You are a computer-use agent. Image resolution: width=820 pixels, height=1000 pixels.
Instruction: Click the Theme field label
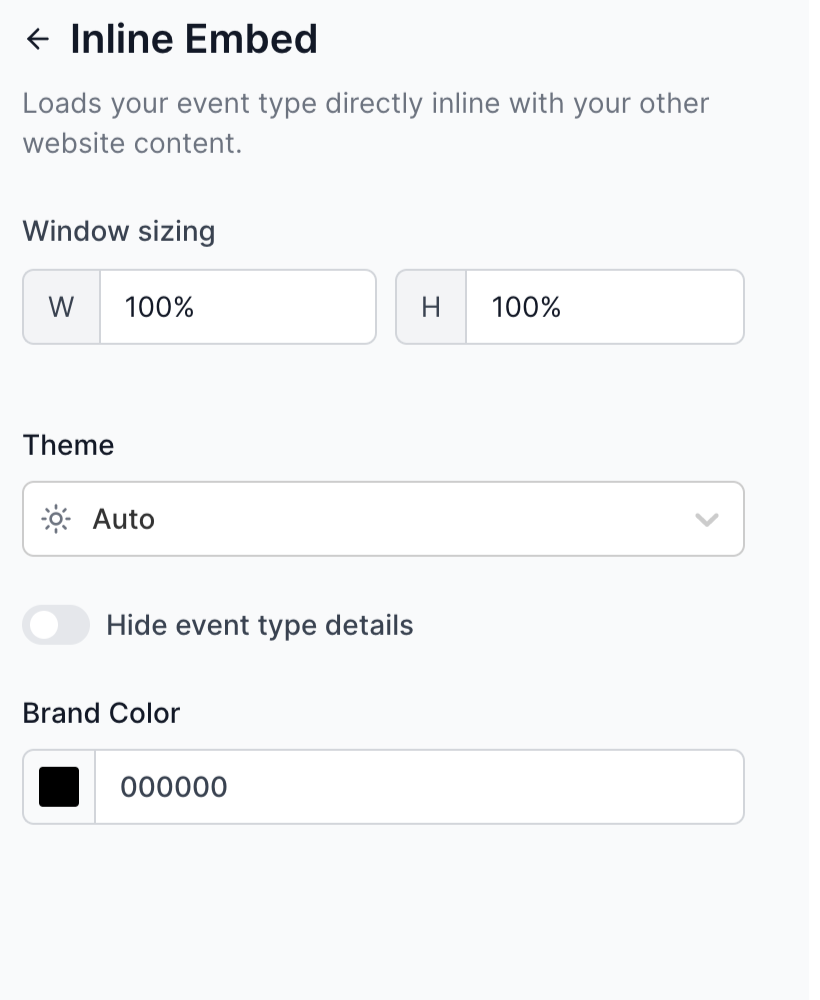point(68,445)
